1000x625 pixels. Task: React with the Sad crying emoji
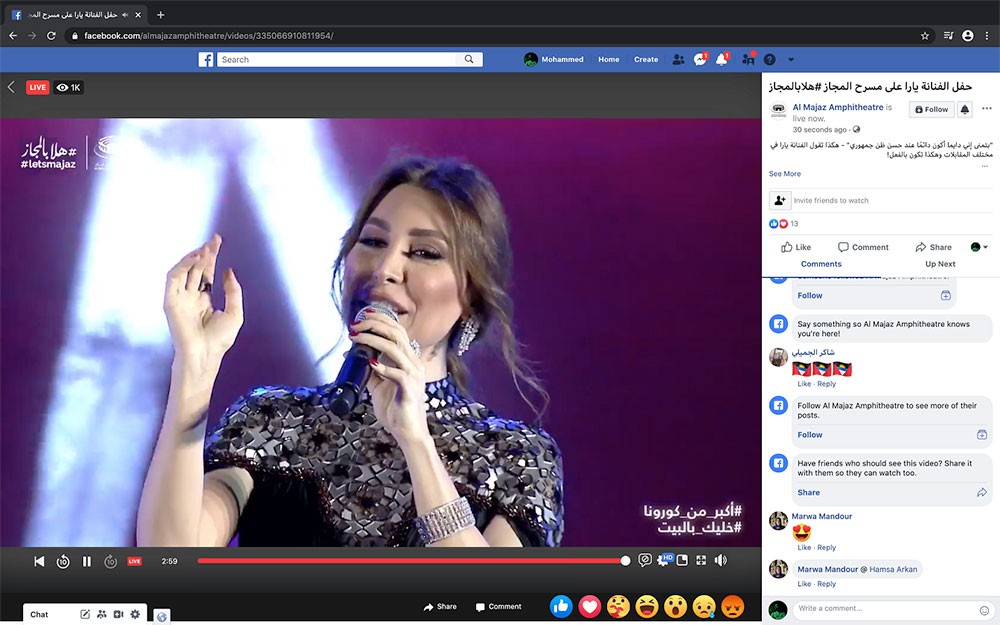[x=704, y=607]
